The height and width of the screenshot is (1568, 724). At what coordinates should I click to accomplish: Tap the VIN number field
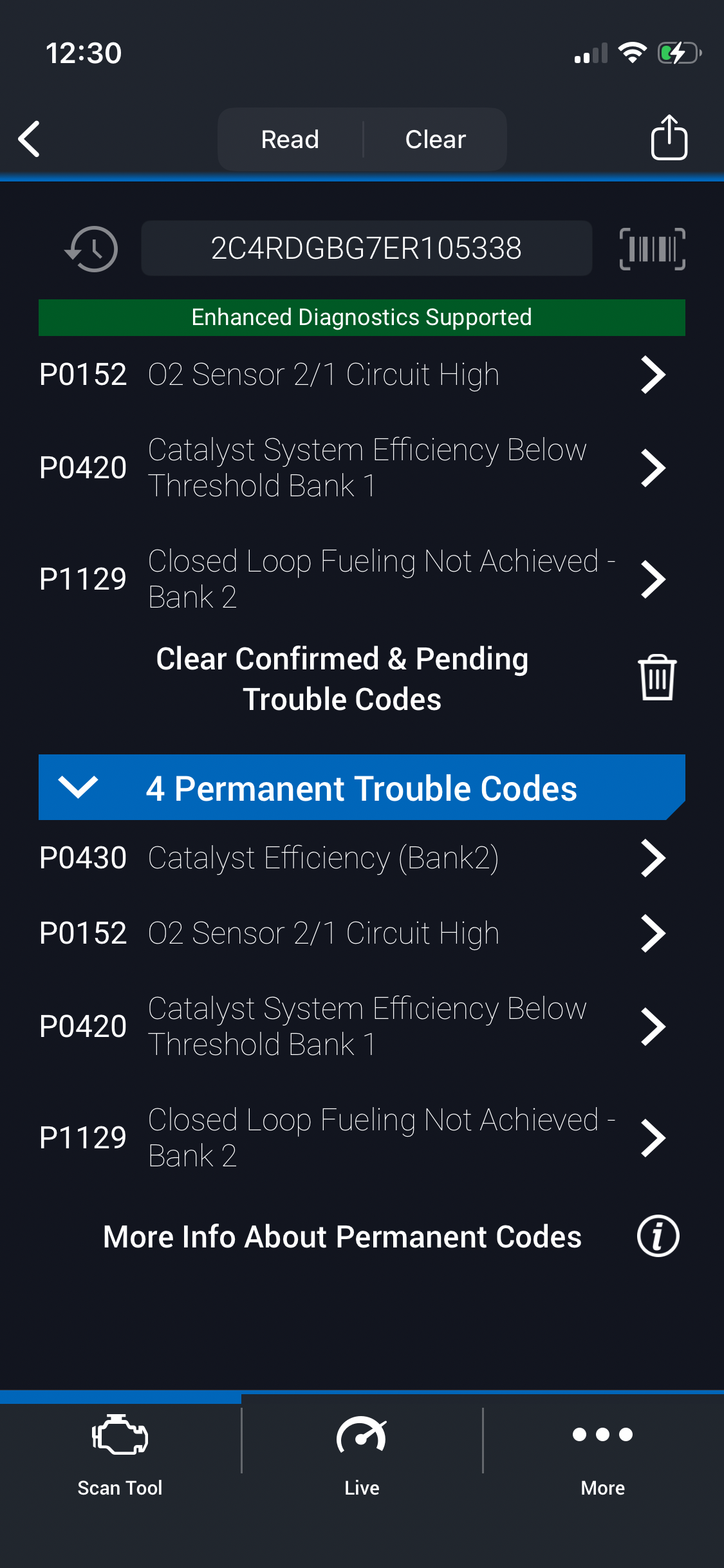pyautogui.click(x=366, y=248)
